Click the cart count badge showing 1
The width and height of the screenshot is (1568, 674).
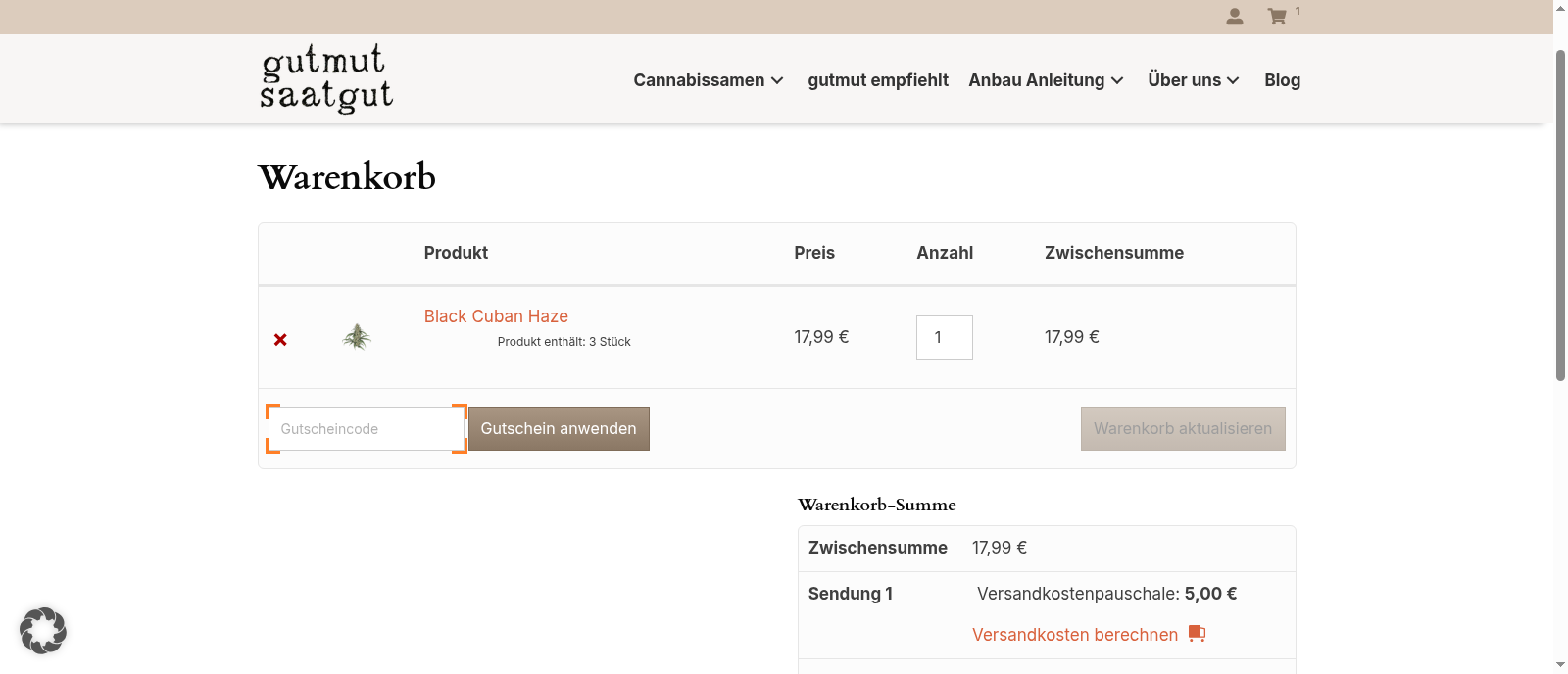[1298, 10]
